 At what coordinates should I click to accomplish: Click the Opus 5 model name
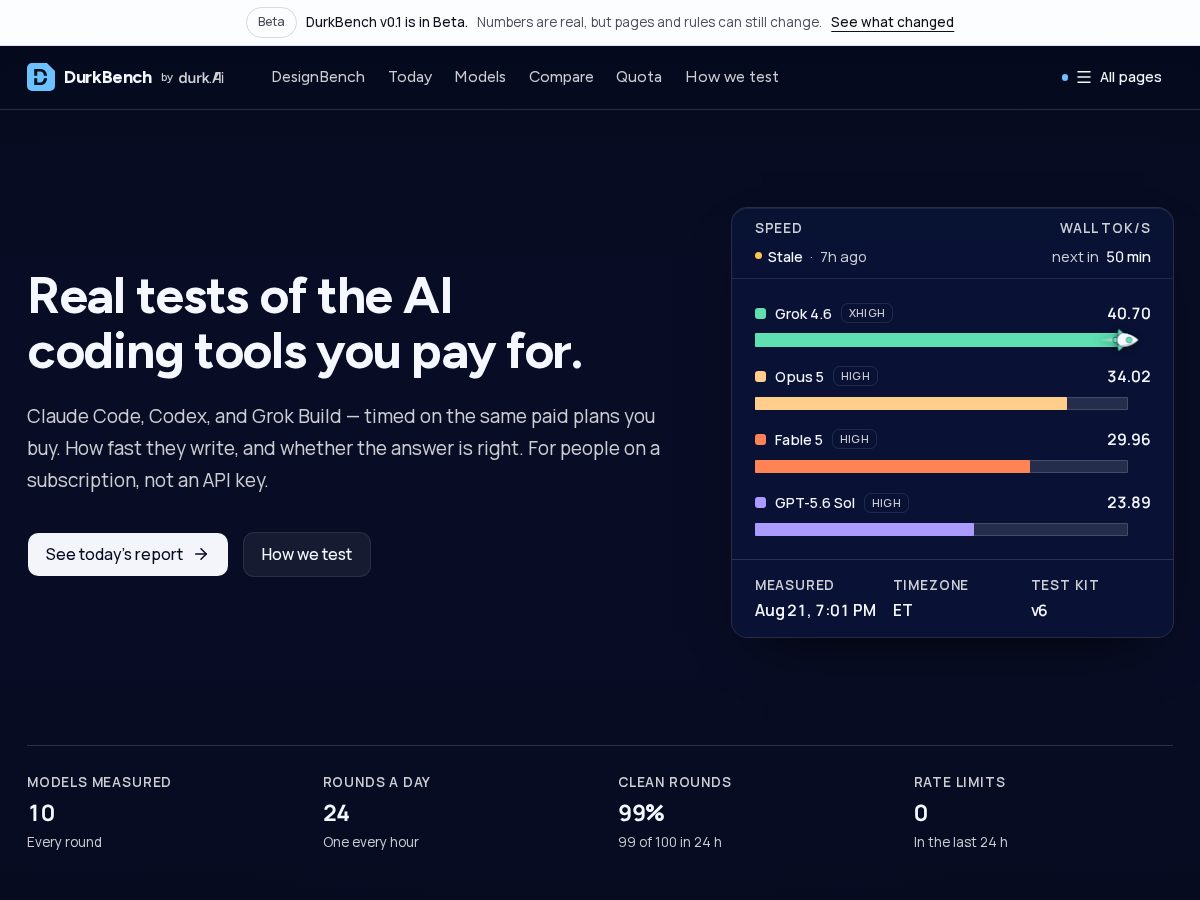coord(799,377)
